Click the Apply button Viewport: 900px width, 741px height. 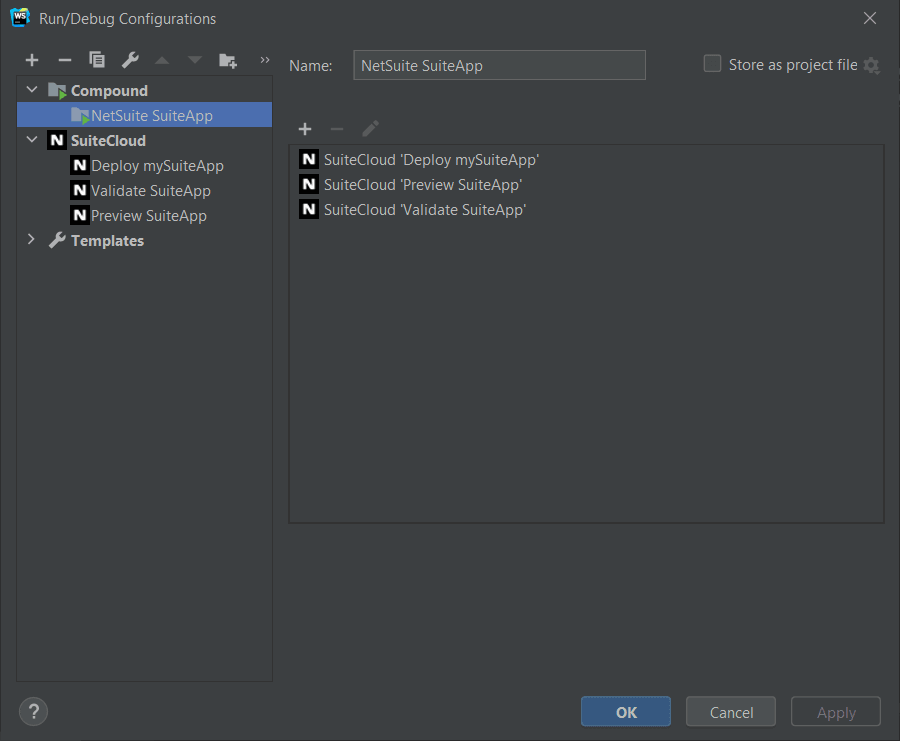click(836, 712)
